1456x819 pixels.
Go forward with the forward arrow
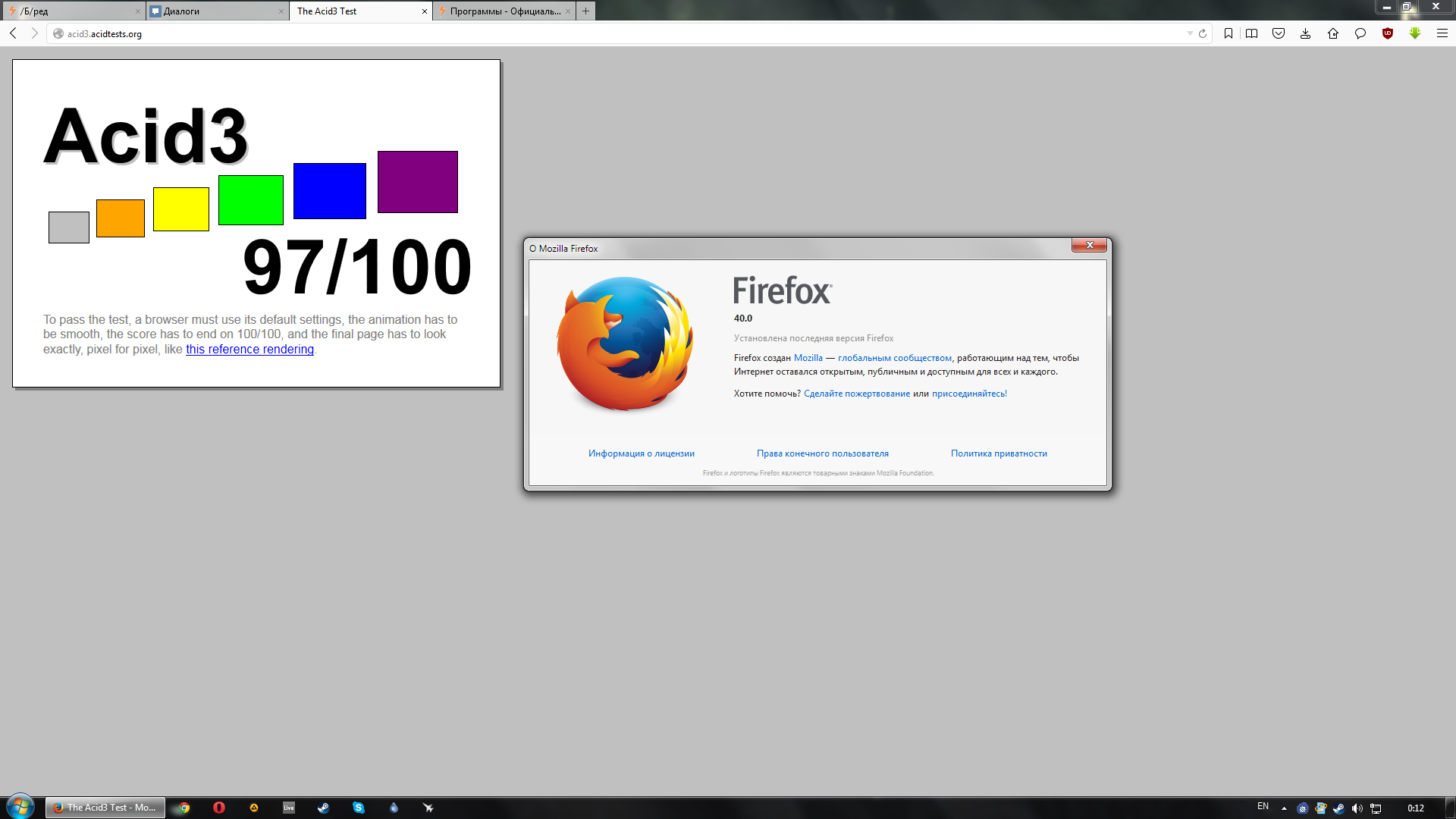(x=34, y=33)
